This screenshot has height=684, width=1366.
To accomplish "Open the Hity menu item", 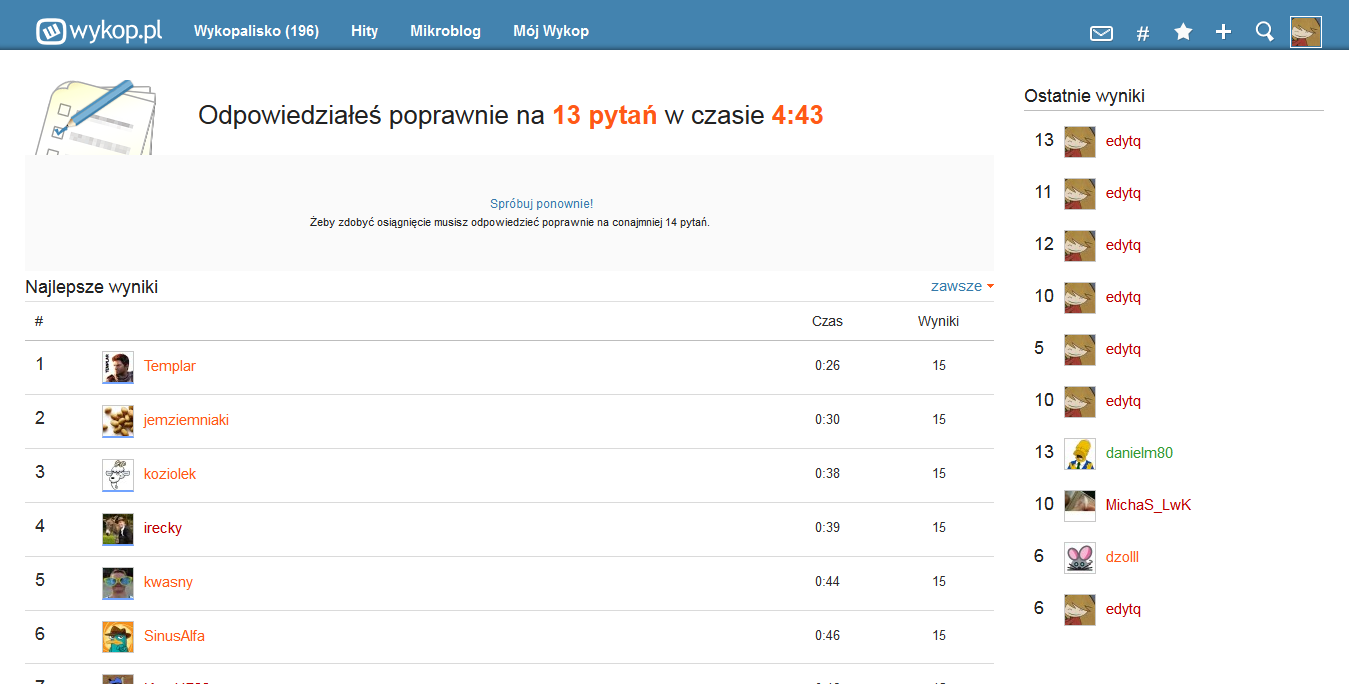I will pyautogui.click(x=365, y=31).
